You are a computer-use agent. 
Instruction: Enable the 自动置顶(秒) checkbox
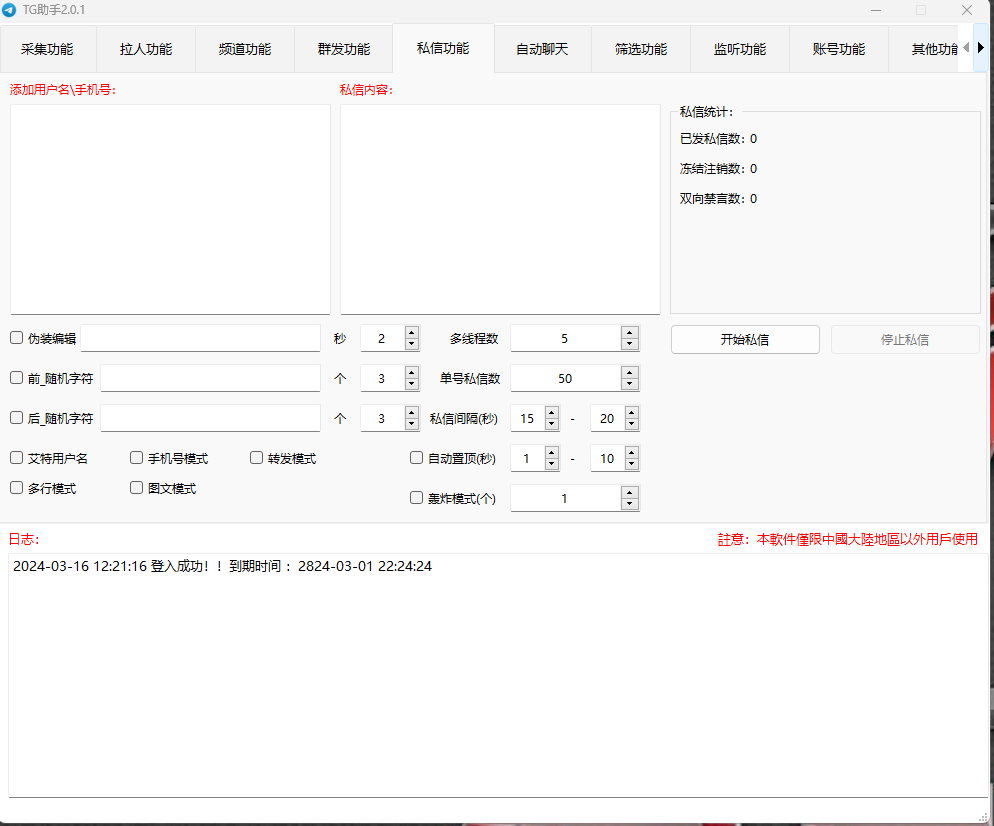pyautogui.click(x=417, y=458)
